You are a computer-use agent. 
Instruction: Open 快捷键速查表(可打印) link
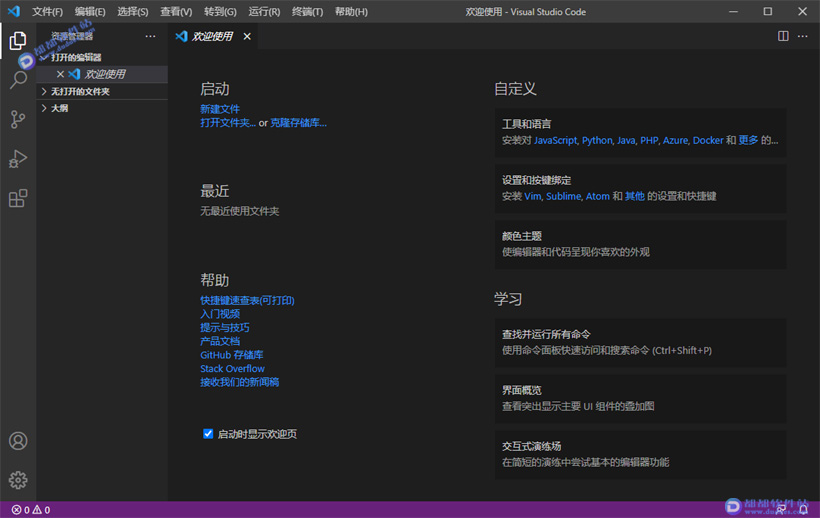pos(247,300)
